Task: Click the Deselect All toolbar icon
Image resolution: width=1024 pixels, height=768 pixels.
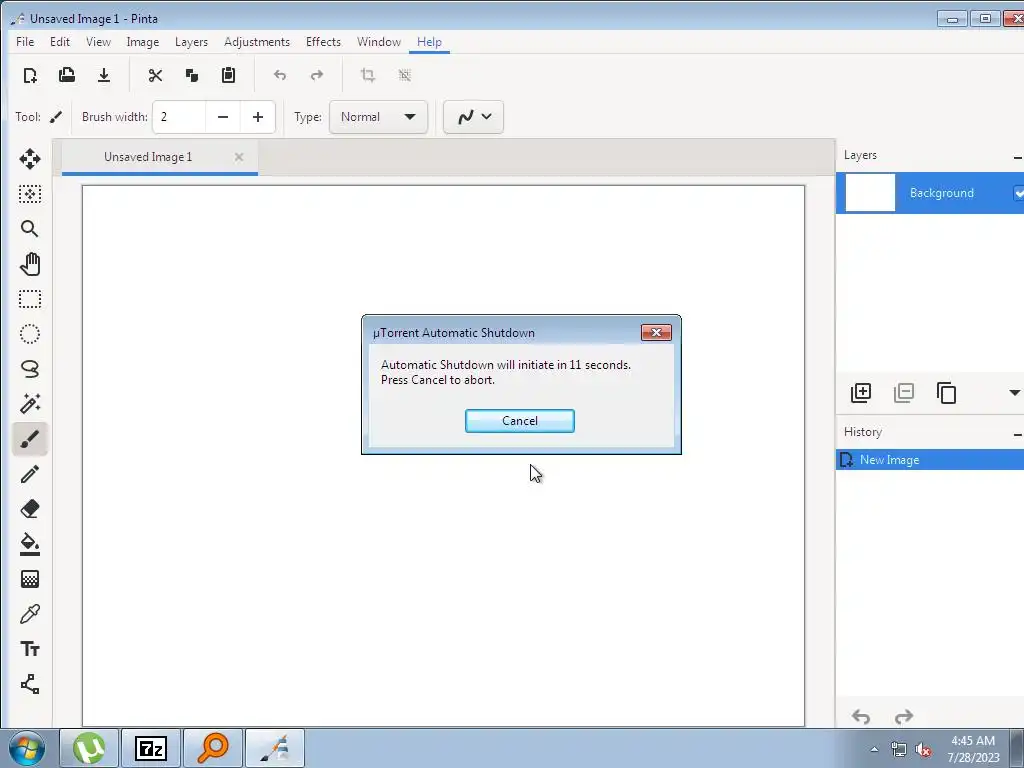Action: coord(405,75)
